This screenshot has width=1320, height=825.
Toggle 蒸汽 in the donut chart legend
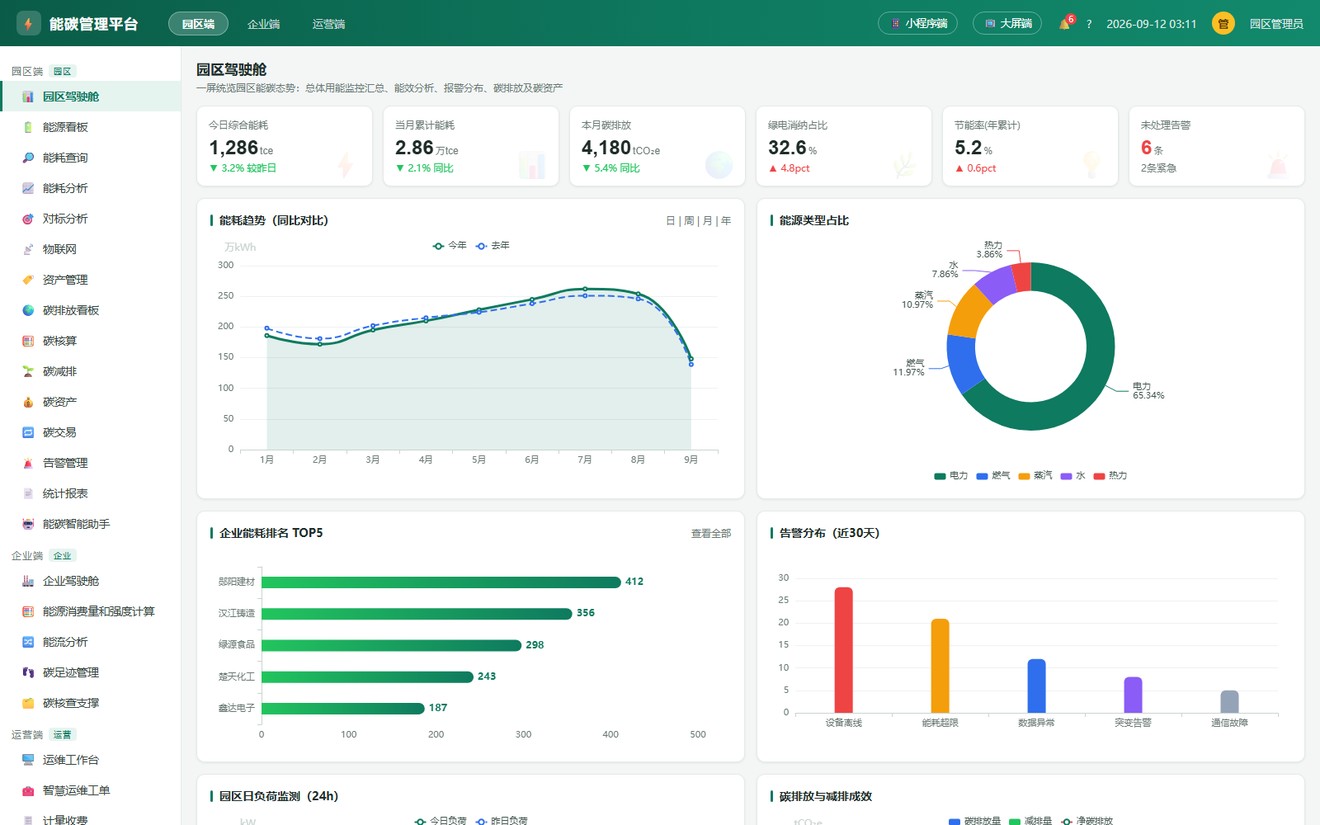[x=1035, y=476]
